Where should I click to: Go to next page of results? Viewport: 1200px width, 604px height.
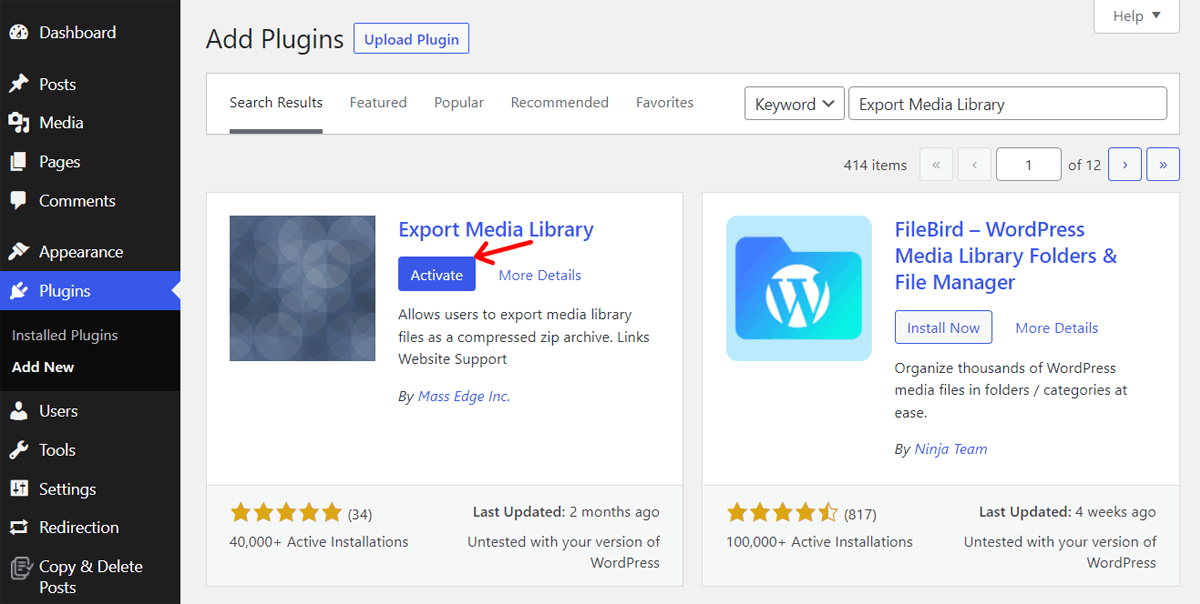[x=1125, y=165]
